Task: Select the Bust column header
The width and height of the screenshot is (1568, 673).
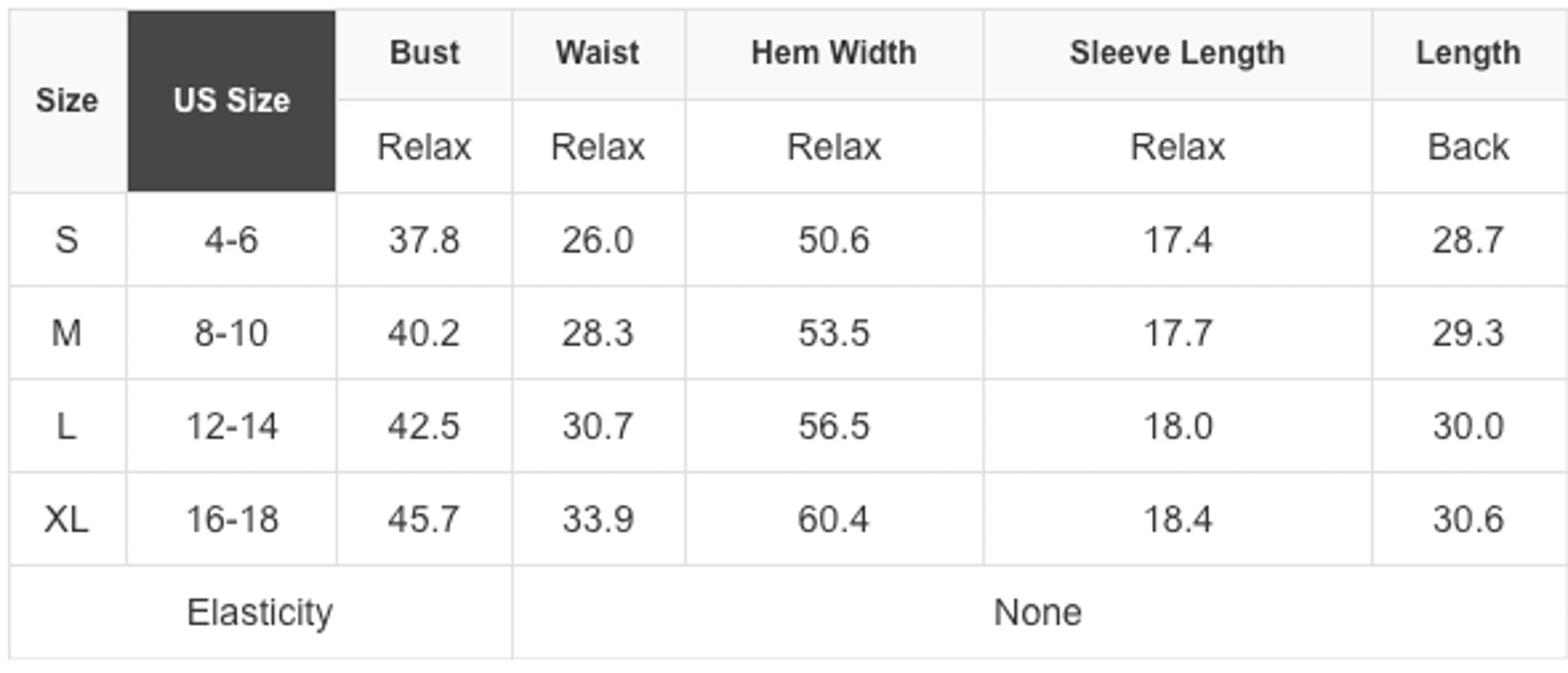Action: coord(424,53)
